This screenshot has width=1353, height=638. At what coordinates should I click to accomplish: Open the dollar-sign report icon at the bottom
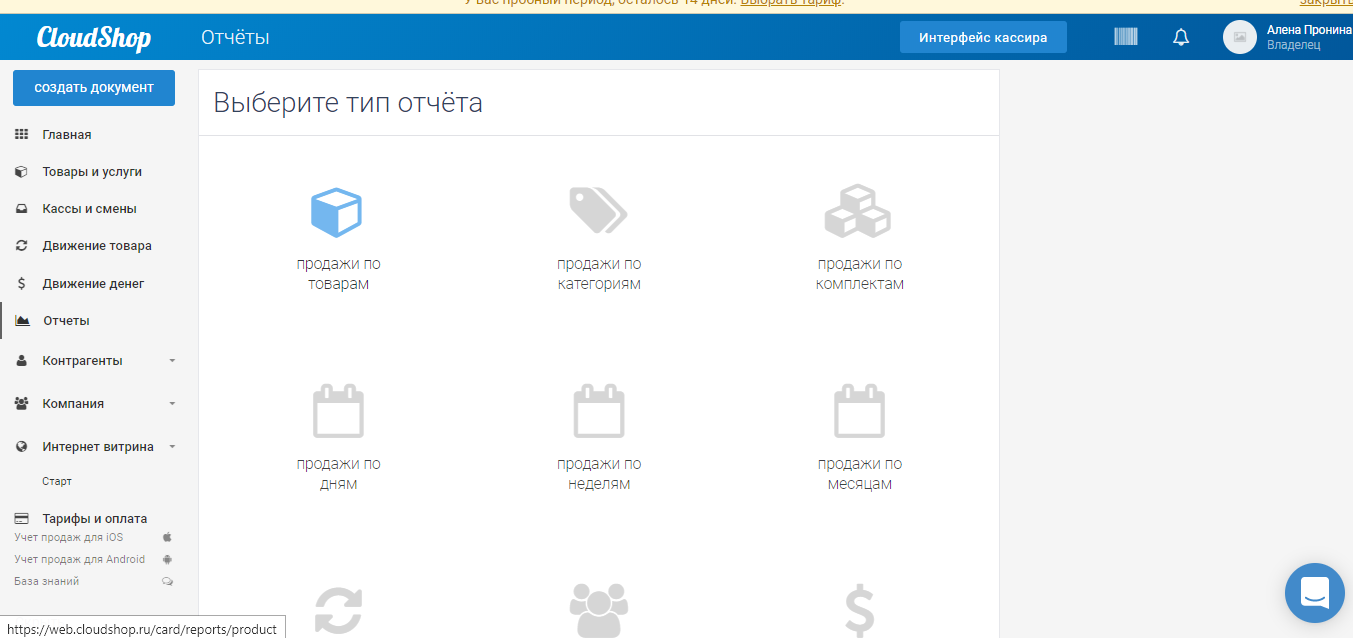point(858,608)
